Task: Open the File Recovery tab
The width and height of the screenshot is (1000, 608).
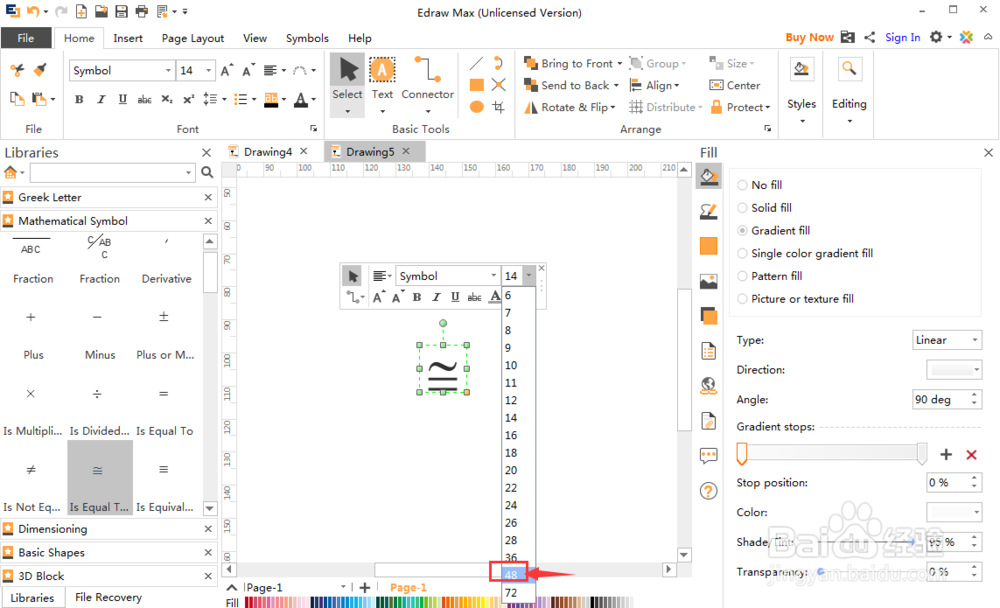Action: 108,597
